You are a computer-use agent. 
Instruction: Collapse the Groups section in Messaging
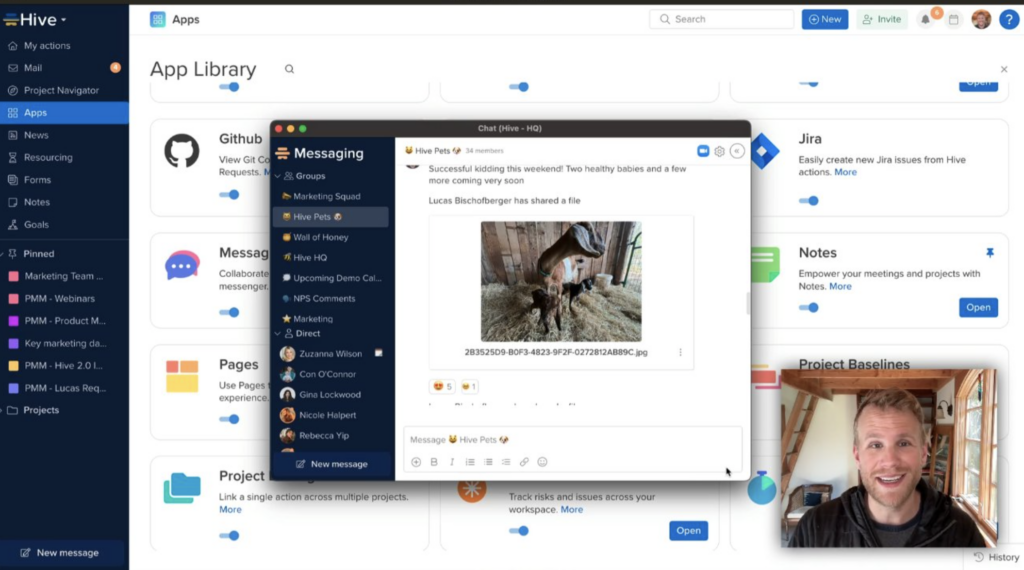[278, 176]
